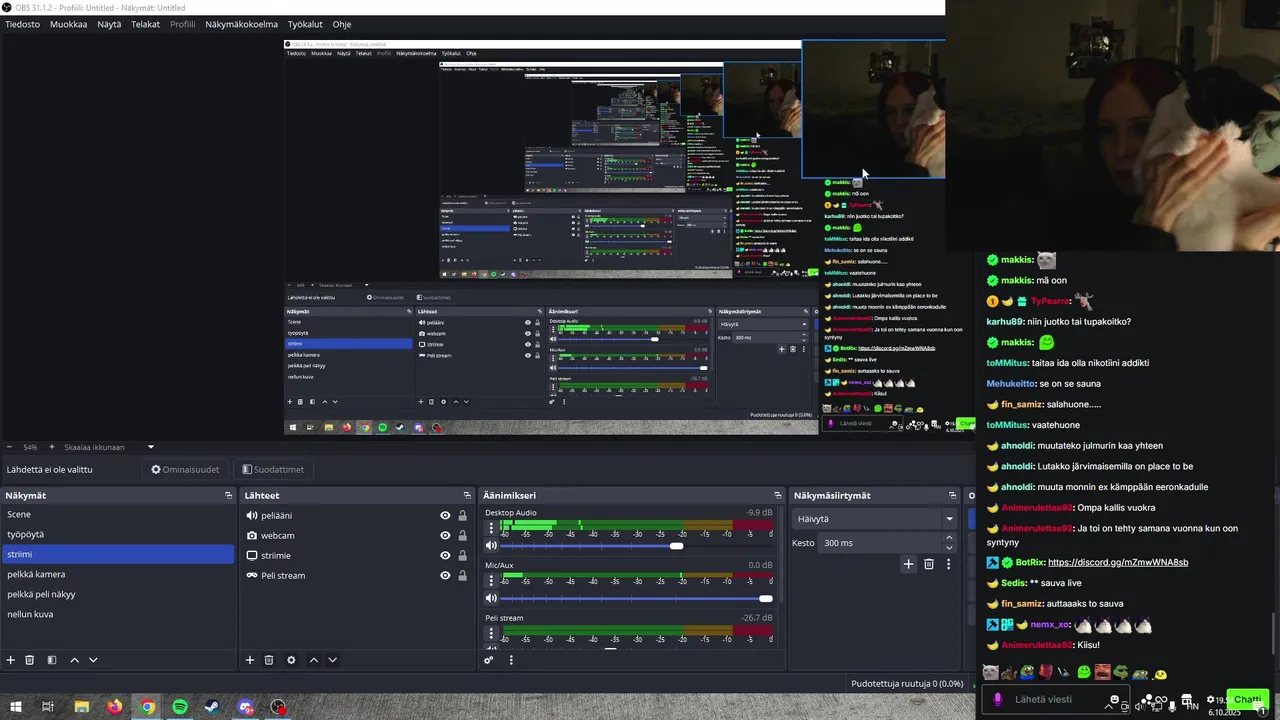This screenshot has height=720, width=1280.
Task: Mute Mic/Aux speaker icon
Action: [x=491, y=598]
